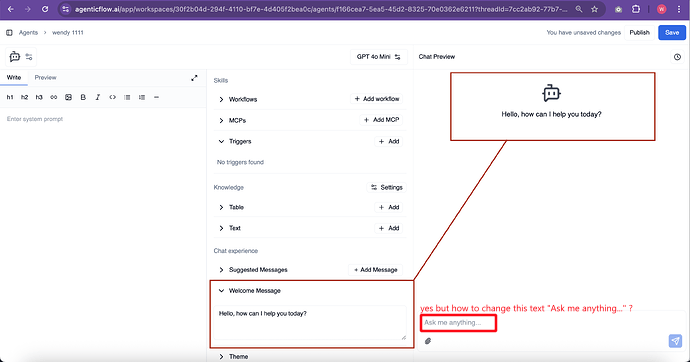
Task: Open the GPT 4o Mini model selector
Action: [378, 57]
